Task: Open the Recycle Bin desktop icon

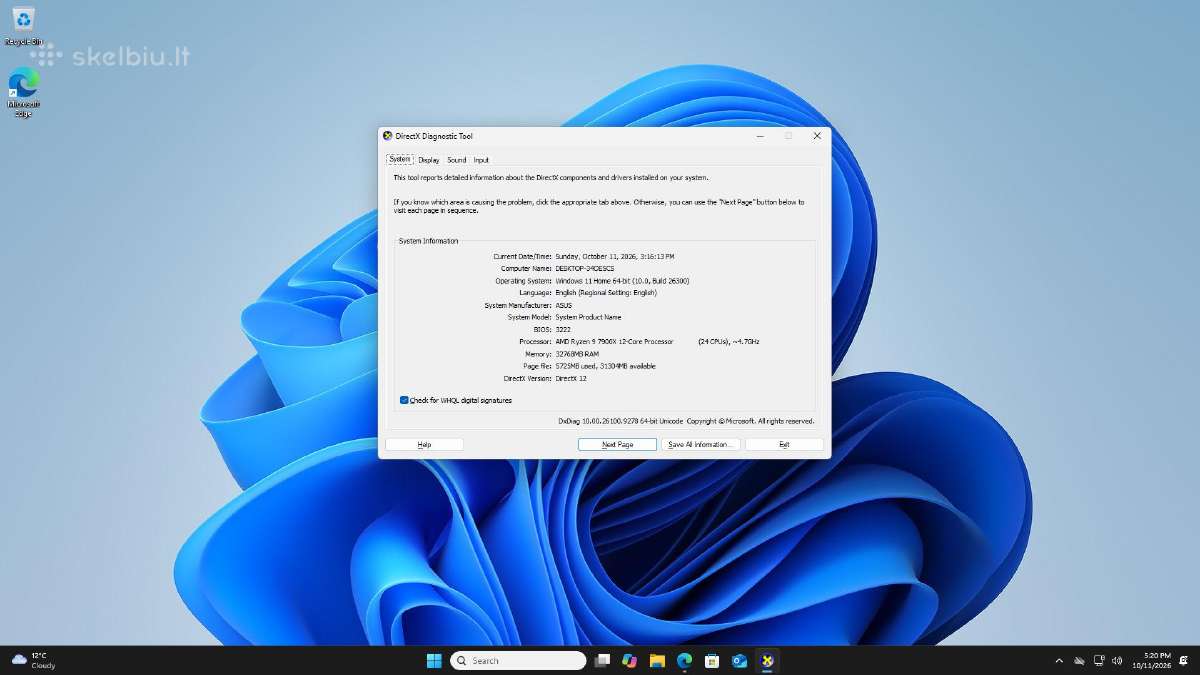Action: tap(24, 25)
